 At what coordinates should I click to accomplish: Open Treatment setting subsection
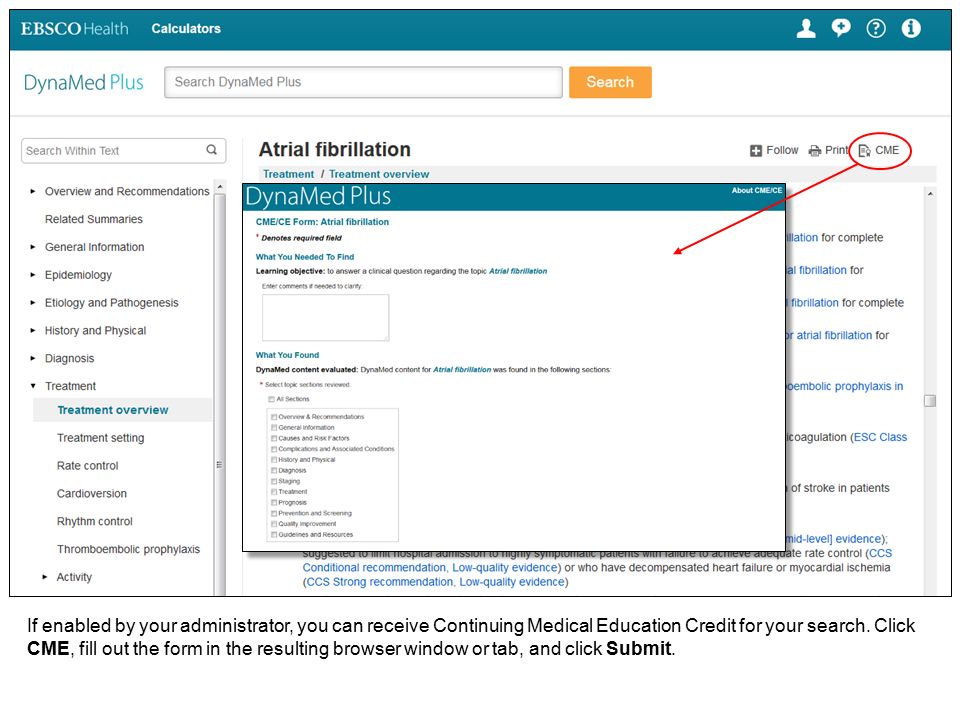100,438
